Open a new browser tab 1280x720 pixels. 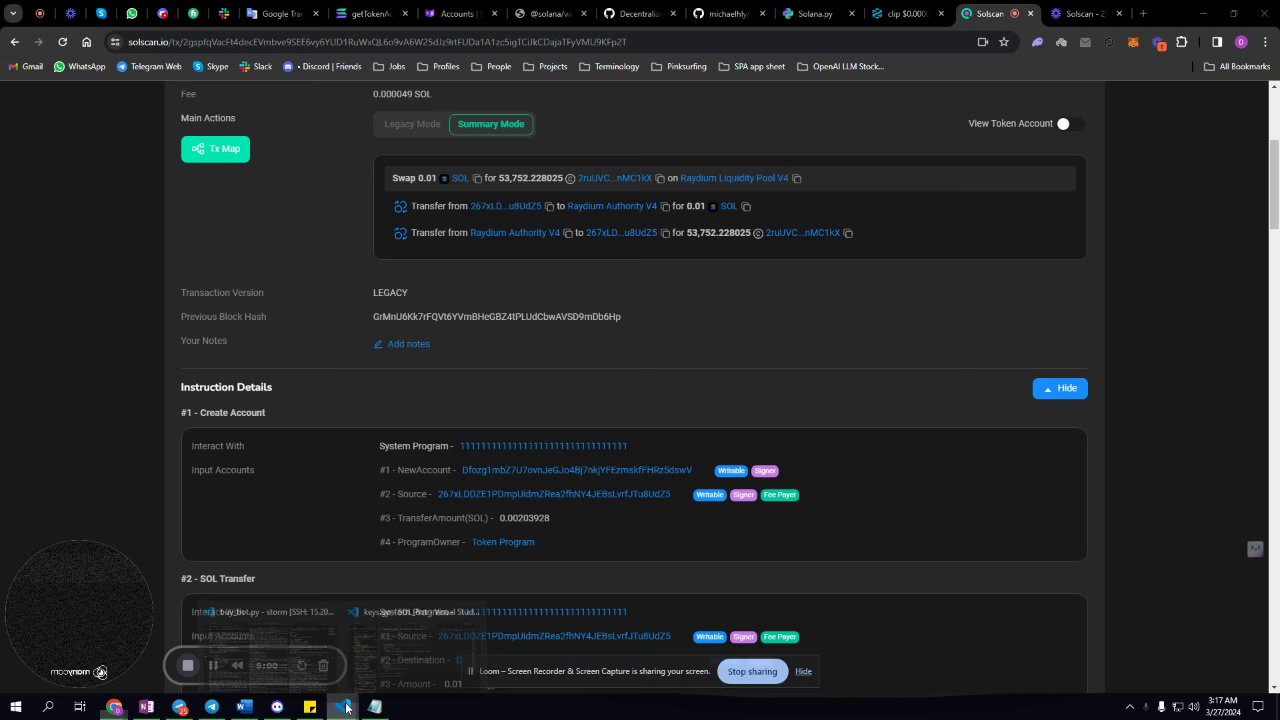coord(1143,14)
